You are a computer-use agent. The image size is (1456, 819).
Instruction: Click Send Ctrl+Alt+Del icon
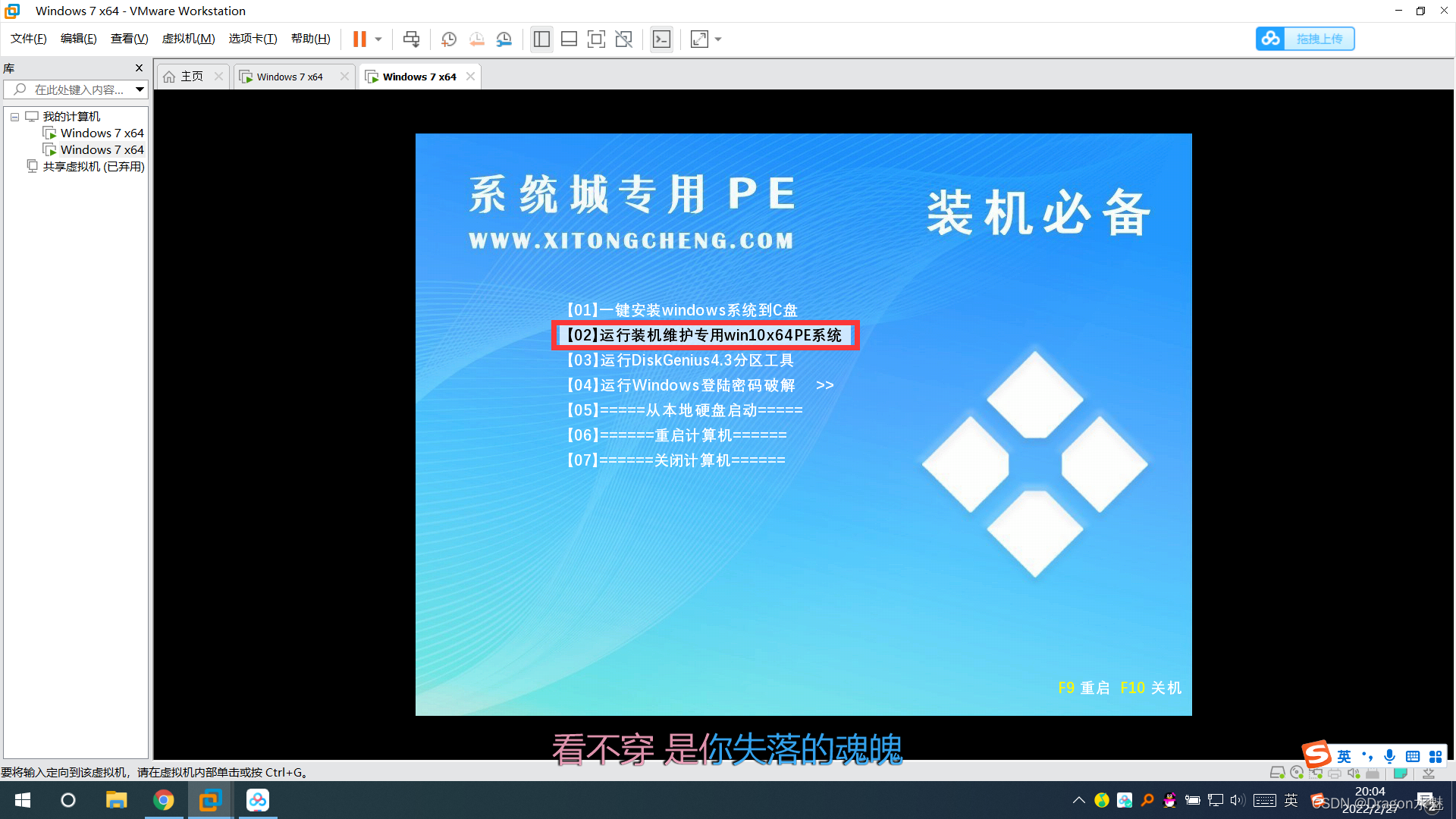click(411, 39)
